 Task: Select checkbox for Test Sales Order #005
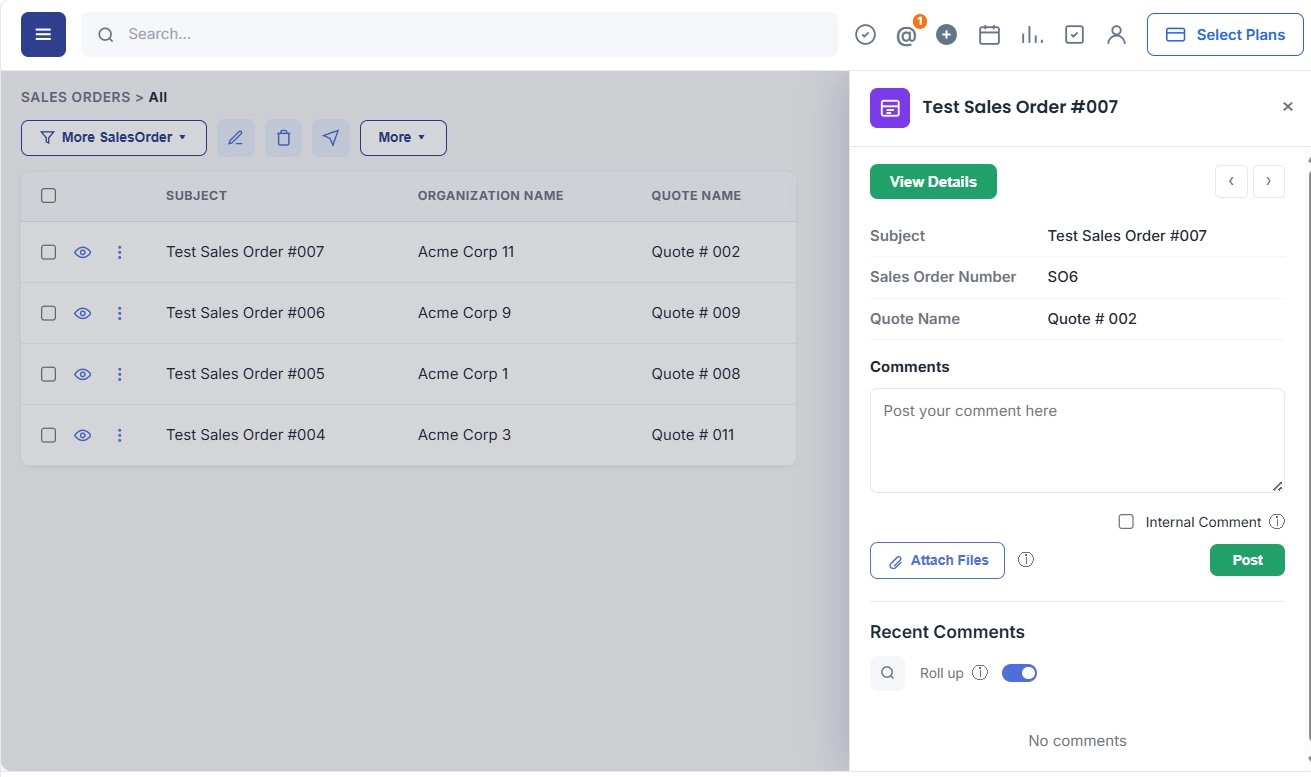point(48,374)
